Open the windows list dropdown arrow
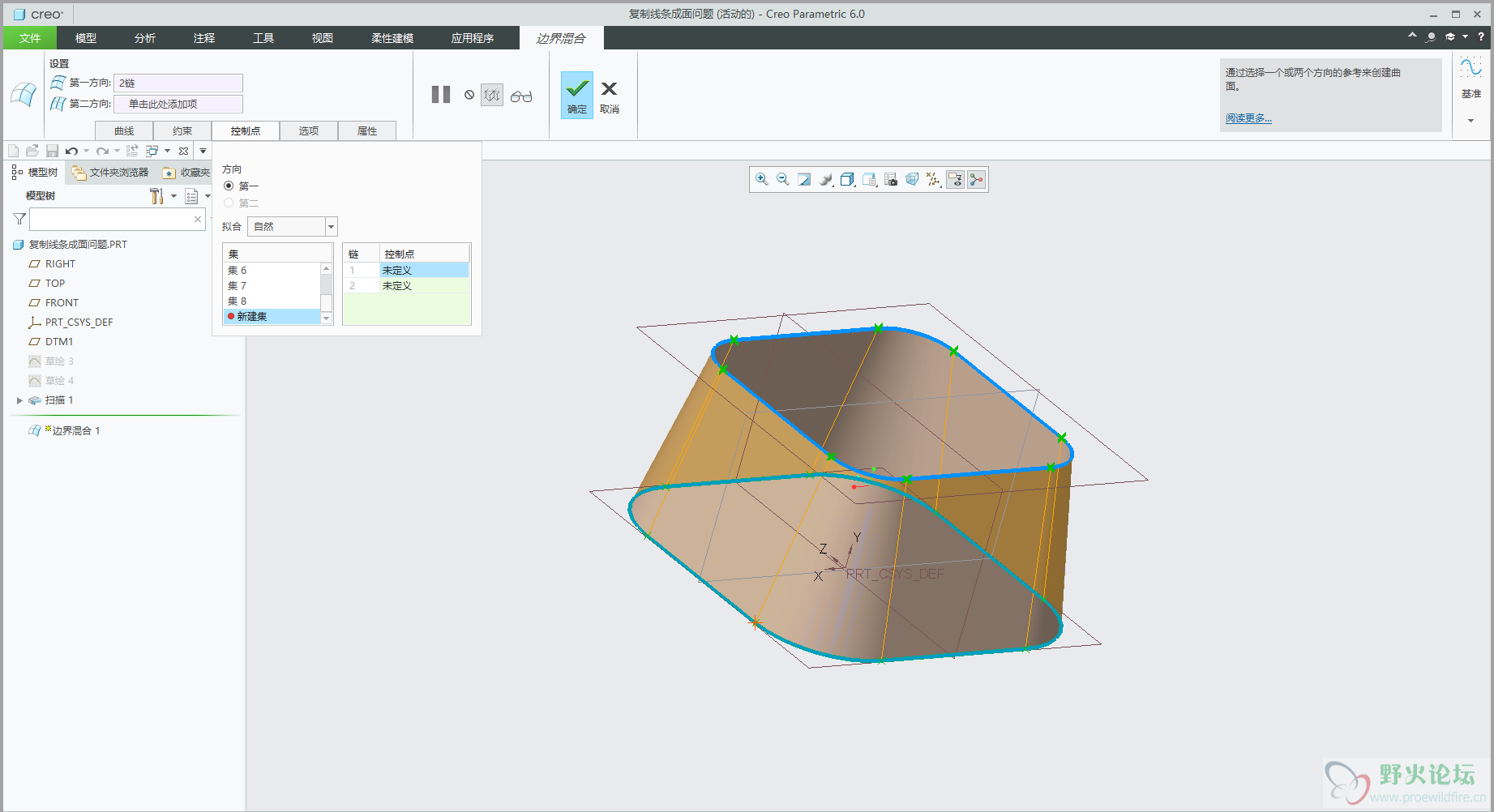Image resolution: width=1494 pixels, height=812 pixels. (x=167, y=151)
